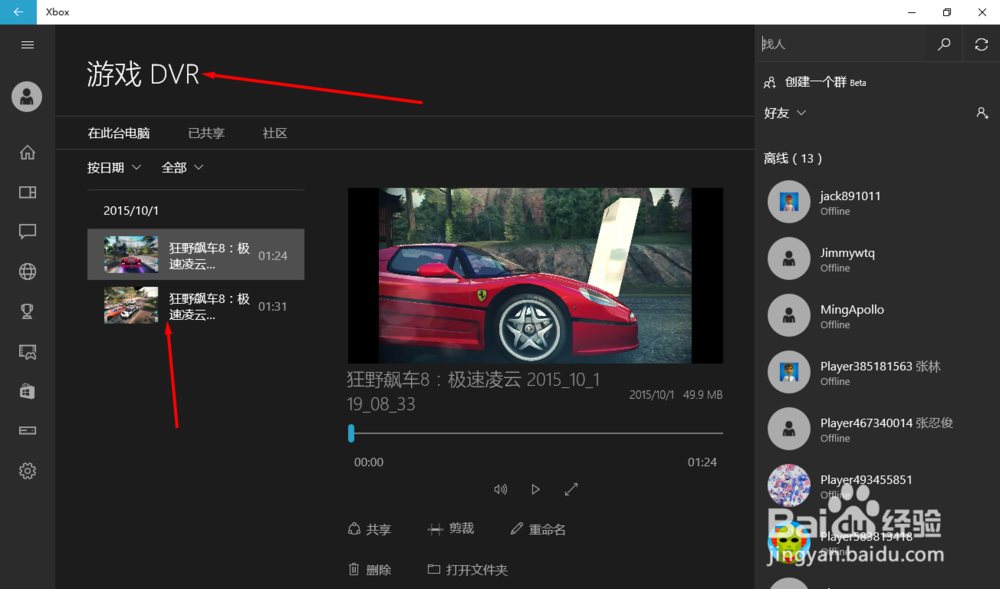Mute the video with the volume icon
The width and height of the screenshot is (1000, 589).
coord(500,489)
